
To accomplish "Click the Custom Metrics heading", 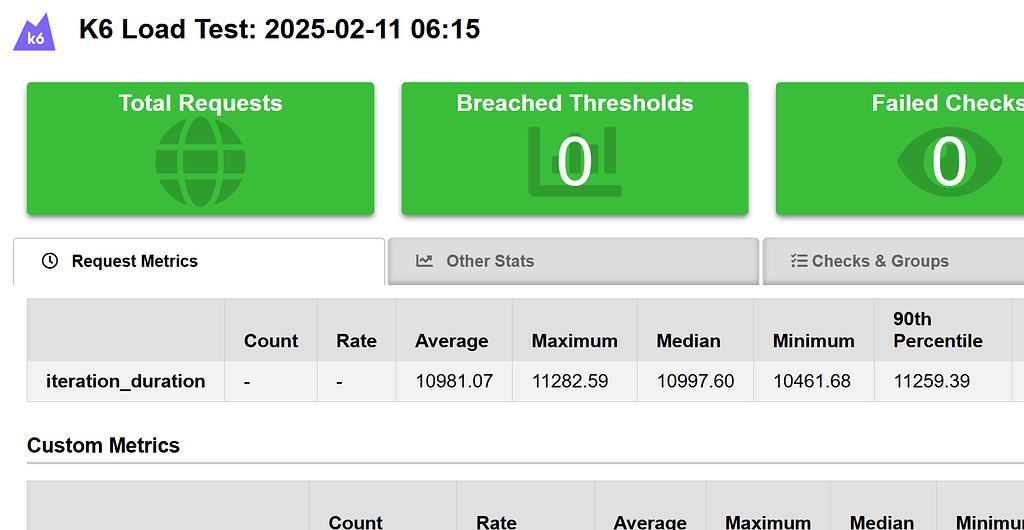I will coord(103,445).
